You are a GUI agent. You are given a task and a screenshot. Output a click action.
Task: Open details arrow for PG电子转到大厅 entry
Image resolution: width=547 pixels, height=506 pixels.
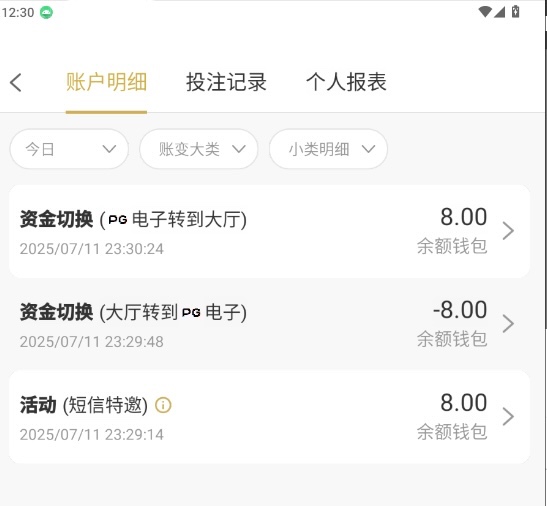click(x=508, y=231)
